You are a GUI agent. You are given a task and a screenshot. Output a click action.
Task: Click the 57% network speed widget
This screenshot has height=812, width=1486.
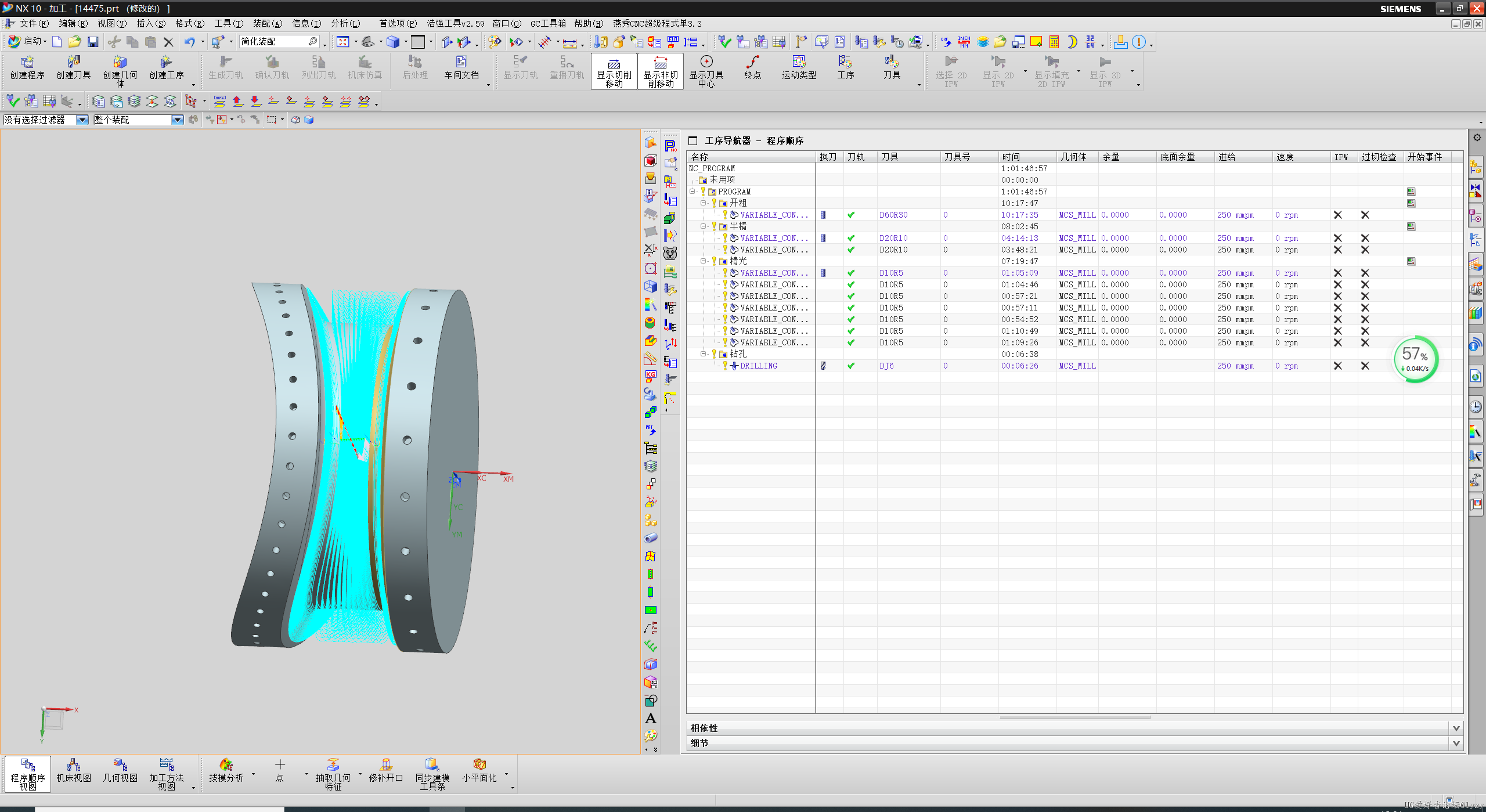click(x=1415, y=359)
